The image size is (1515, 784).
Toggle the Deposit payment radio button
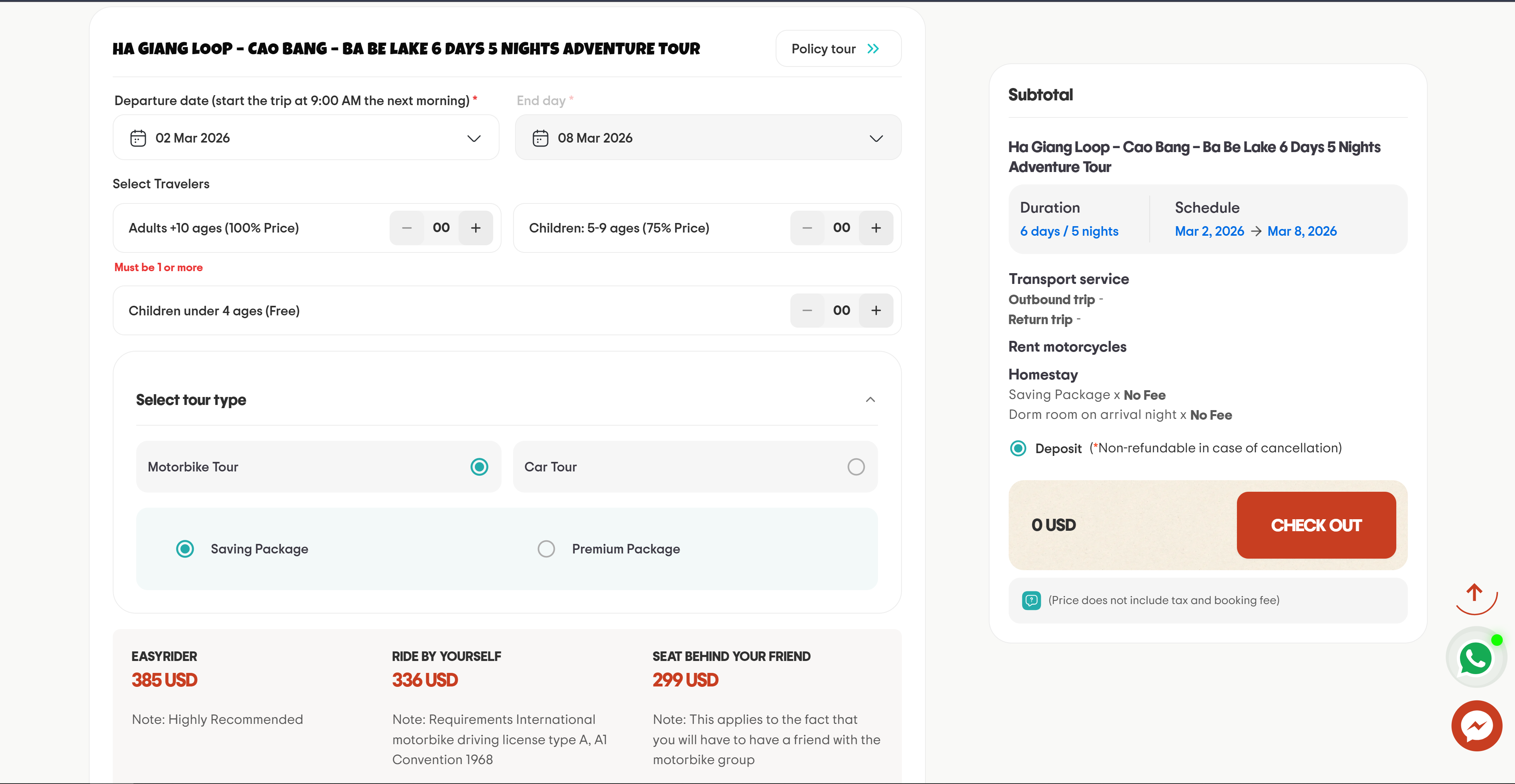[x=1018, y=448]
